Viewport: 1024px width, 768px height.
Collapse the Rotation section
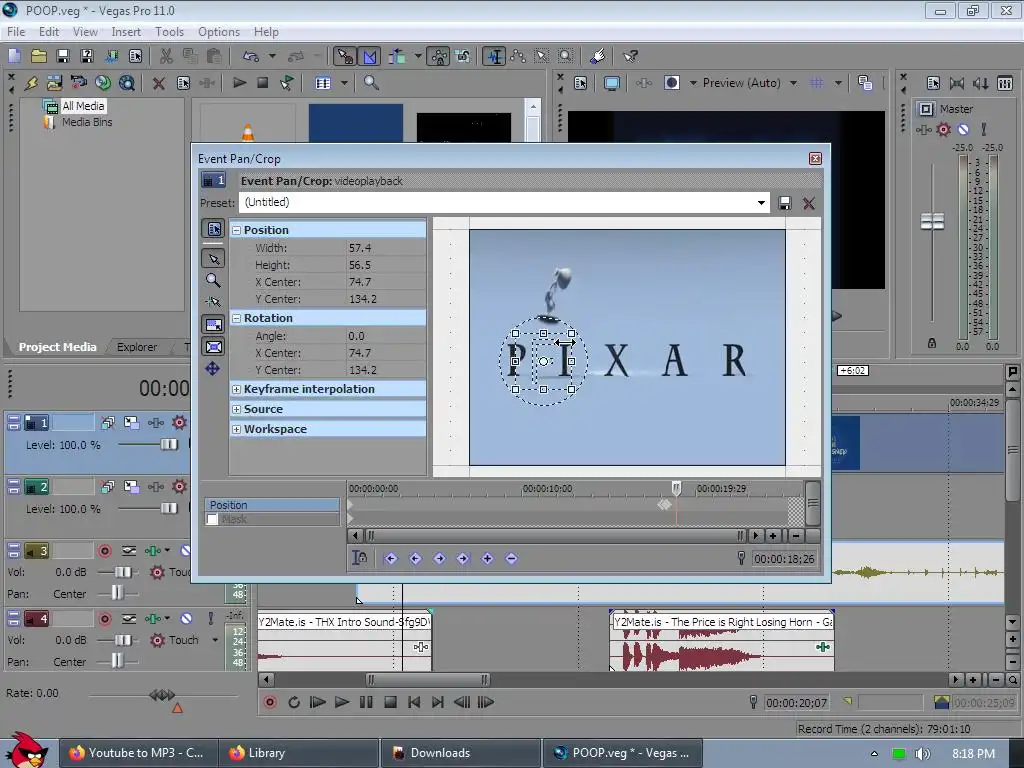tap(236, 319)
